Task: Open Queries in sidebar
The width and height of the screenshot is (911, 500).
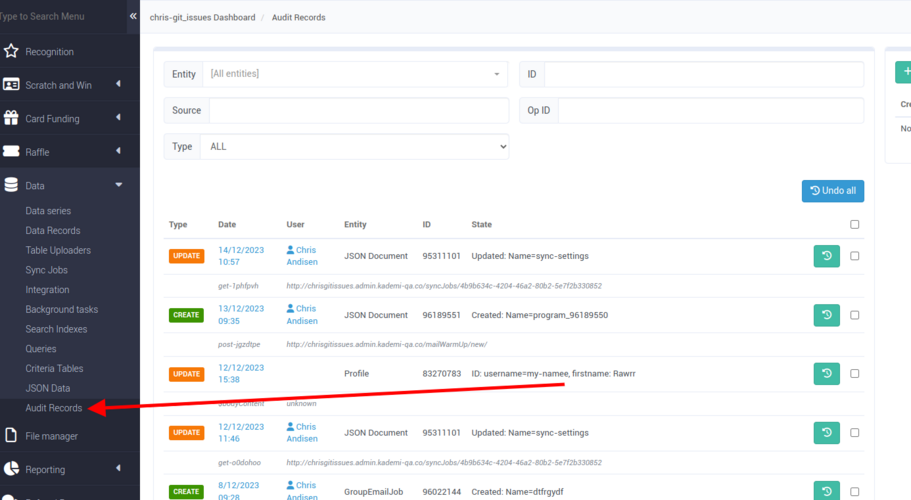Action: (41, 349)
